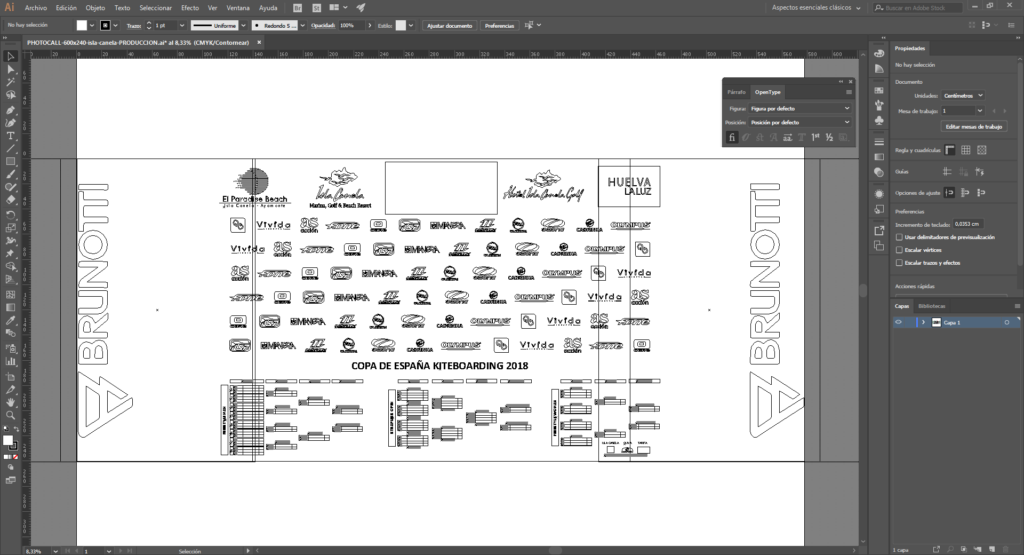Click the Opacidad label link
The height and width of the screenshot is (555, 1024).
pos(323,25)
